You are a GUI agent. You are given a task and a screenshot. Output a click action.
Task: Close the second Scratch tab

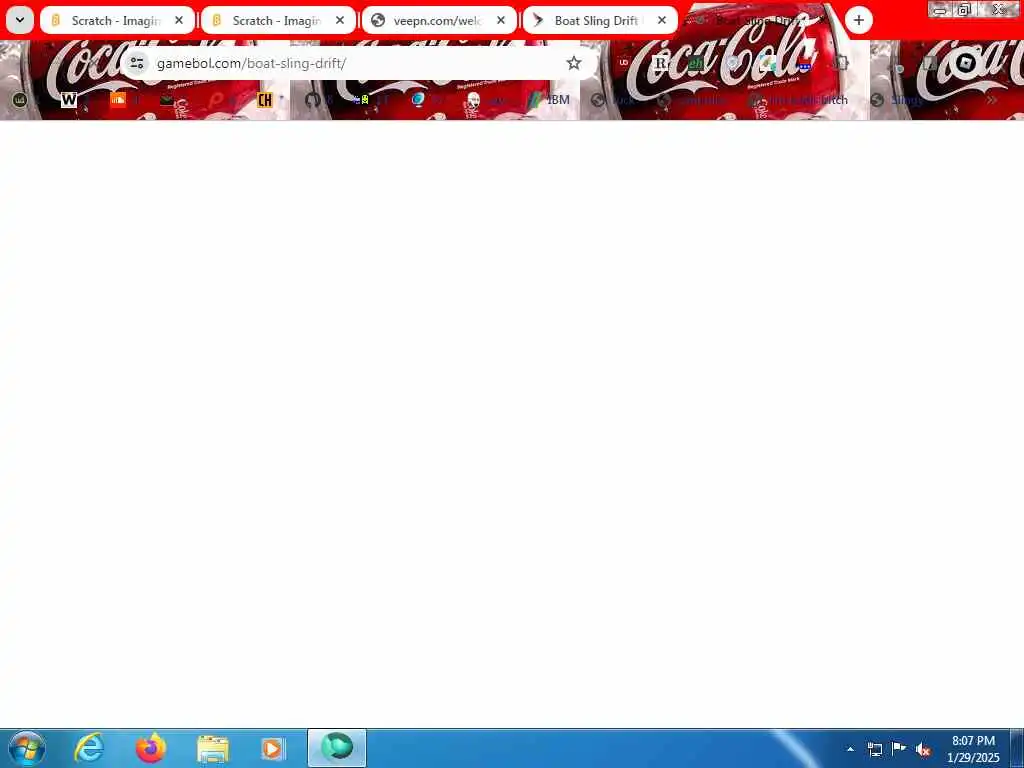click(x=340, y=20)
